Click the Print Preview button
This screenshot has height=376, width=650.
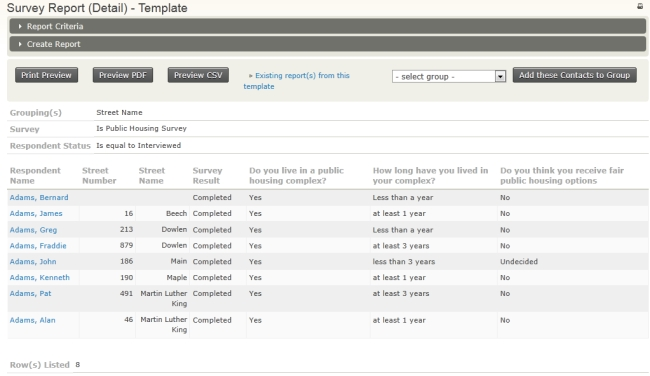(46, 75)
